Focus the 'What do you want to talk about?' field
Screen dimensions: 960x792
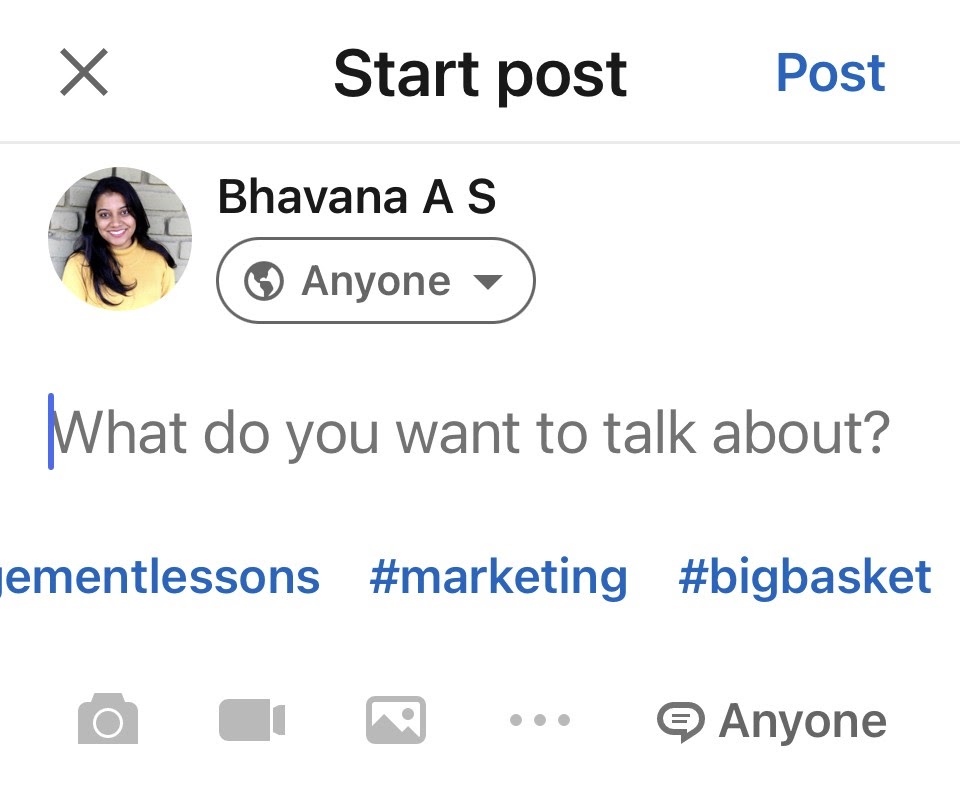[x=470, y=433]
